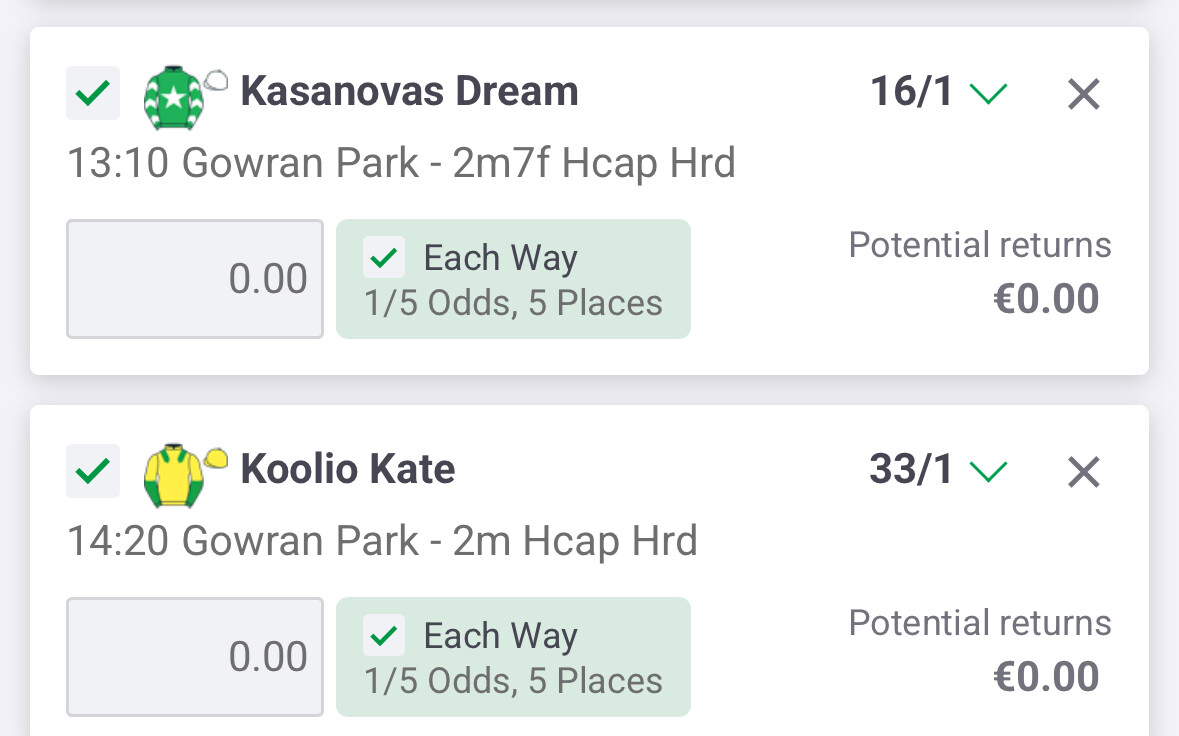Click Koolio Kate's 1/5 Odds, 5 Places terms

(513, 682)
